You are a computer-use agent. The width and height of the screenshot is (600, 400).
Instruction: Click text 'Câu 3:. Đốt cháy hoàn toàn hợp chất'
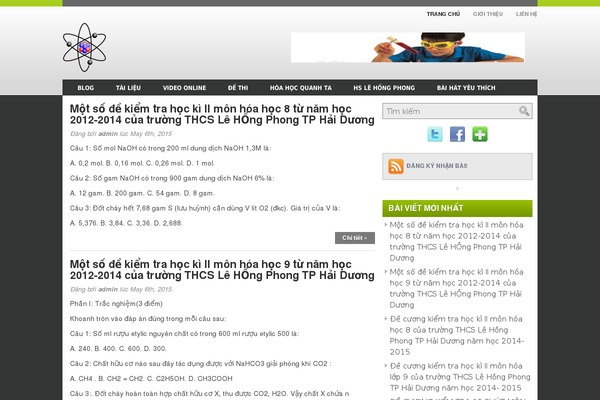click(209, 393)
